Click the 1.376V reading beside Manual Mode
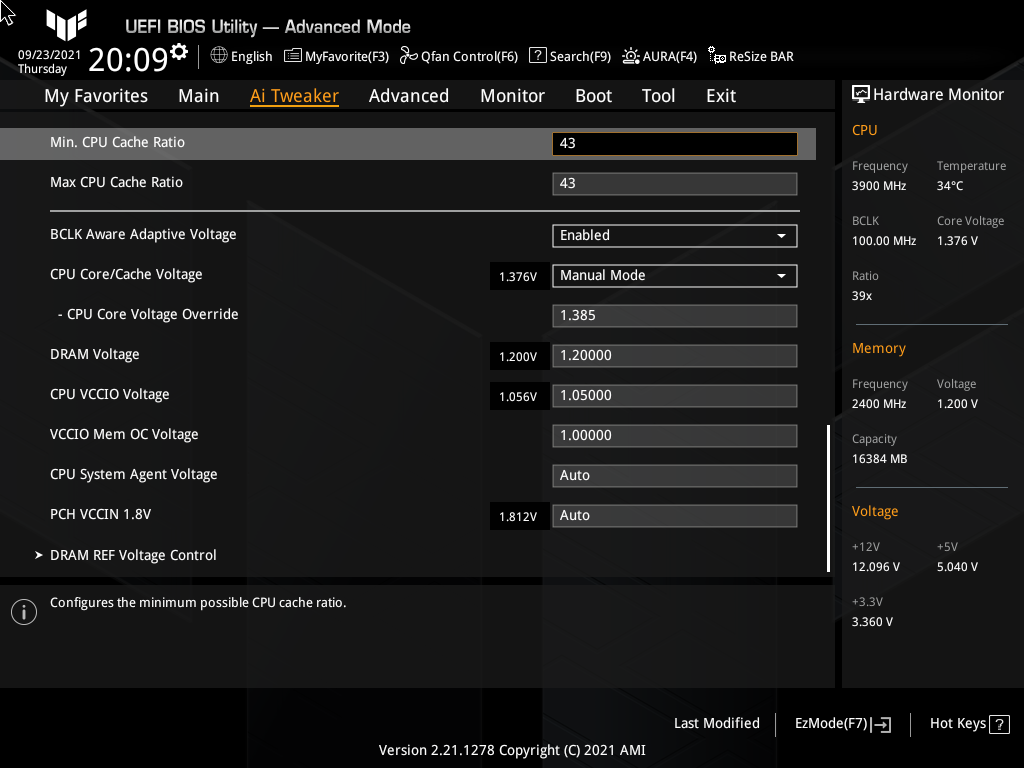This screenshot has width=1024, height=768. point(518,277)
